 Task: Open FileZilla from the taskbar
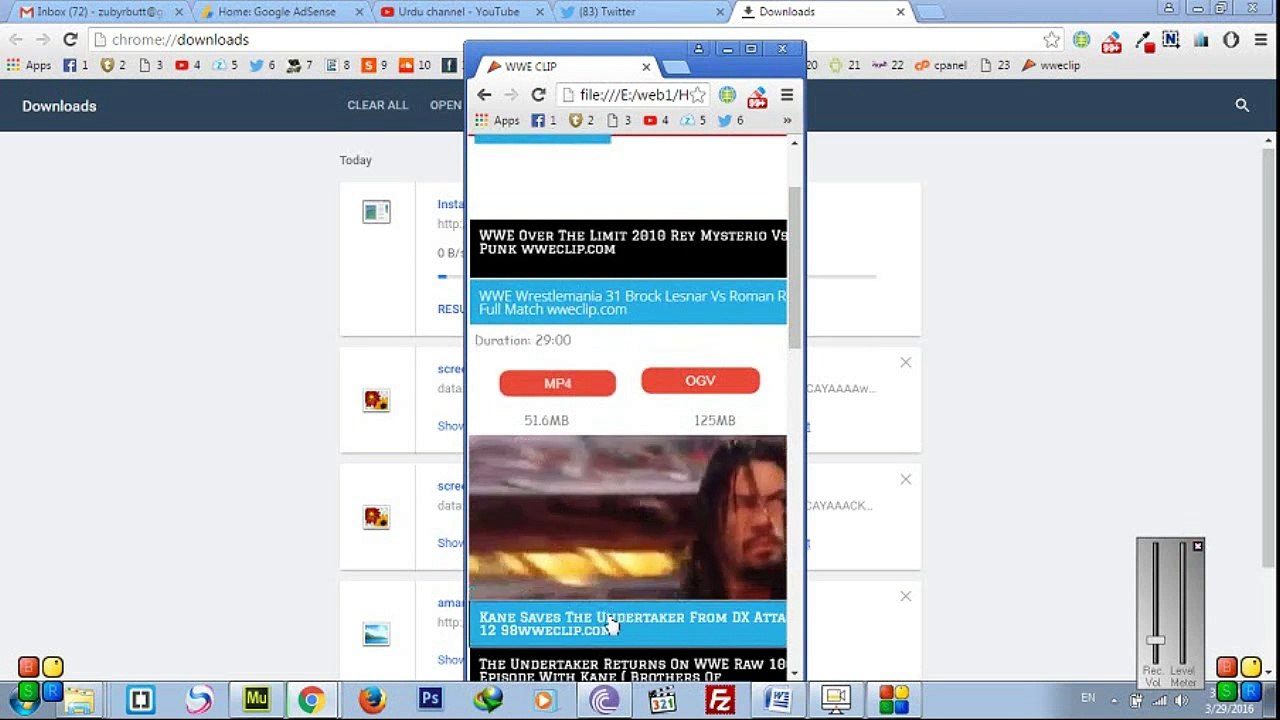tap(719, 699)
